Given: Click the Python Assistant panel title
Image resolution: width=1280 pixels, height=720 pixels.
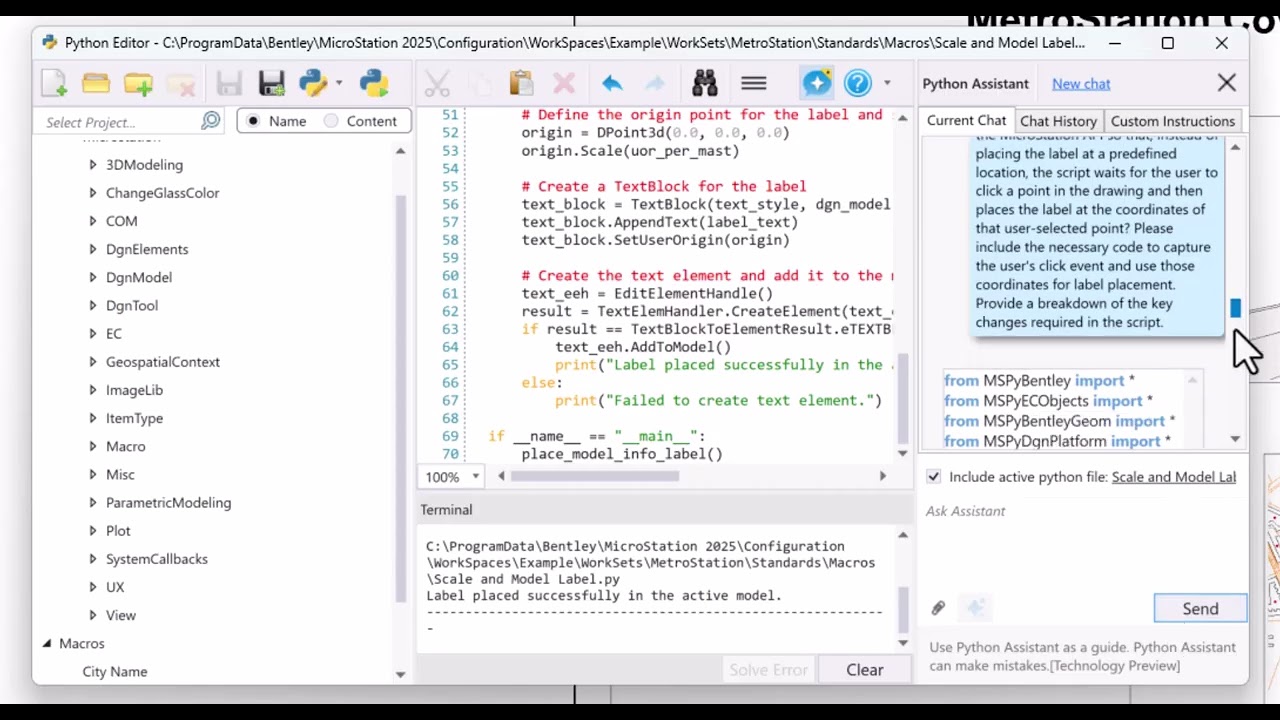Looking at the screenshot, I should (x=975, y=84).
